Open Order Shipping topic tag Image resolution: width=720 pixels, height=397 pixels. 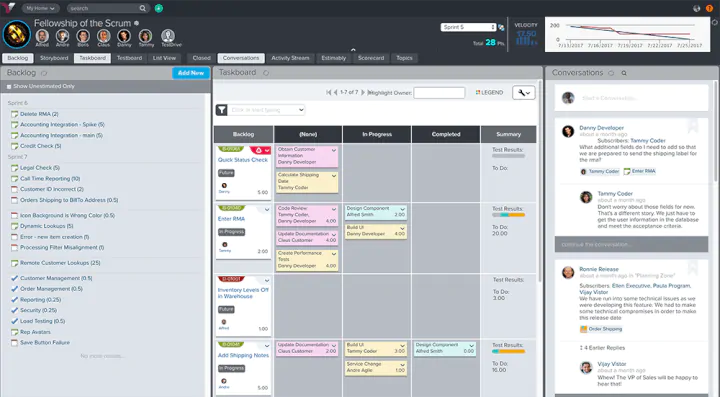click(601, 329)
